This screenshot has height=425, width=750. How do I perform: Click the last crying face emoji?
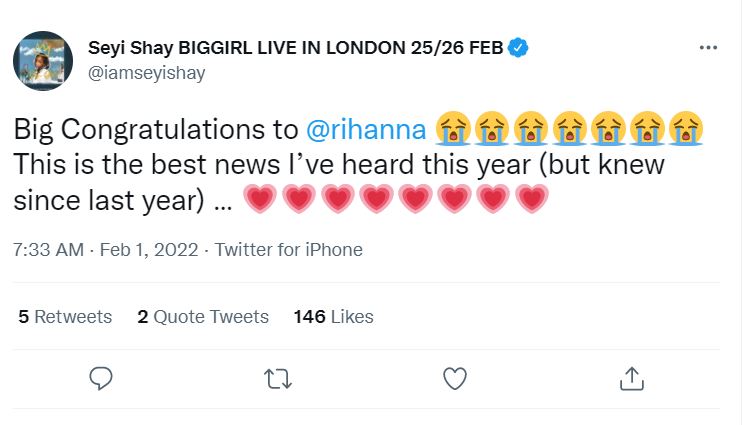pos(687,129)
